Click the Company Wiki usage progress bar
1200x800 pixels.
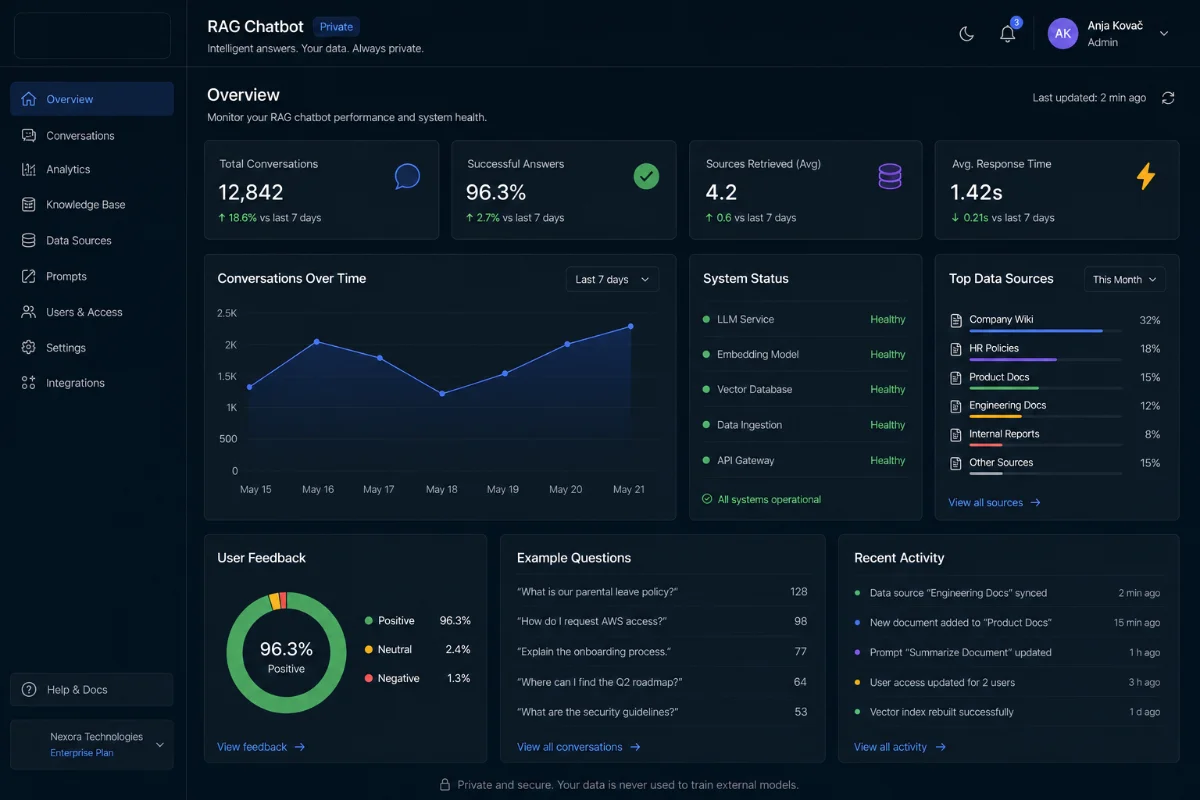[1045, 331]
